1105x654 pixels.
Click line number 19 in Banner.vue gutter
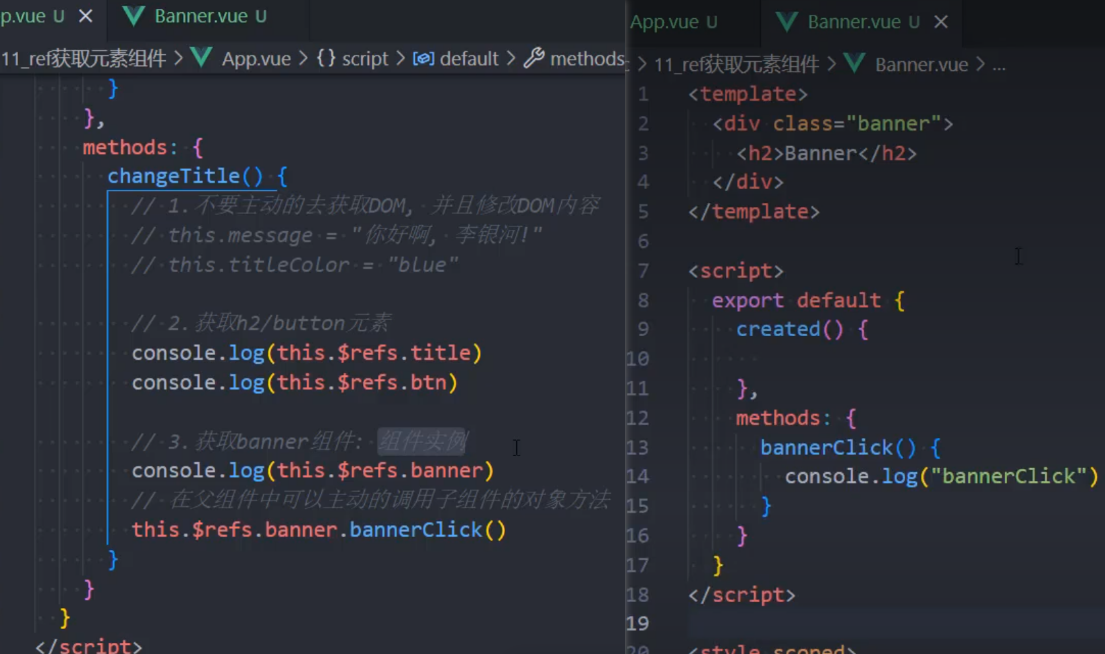[x=637, y=624]
